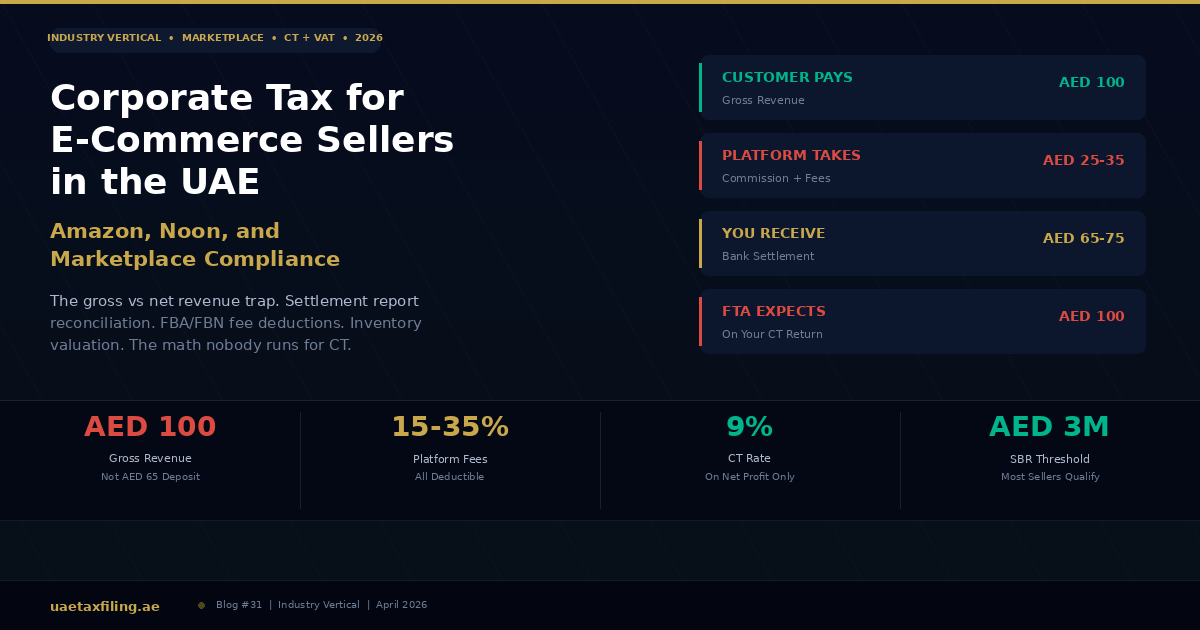Select the CUSTOMER PAYS card accent bar
This screenshot has height=630, width=1200.
[700, 87]
